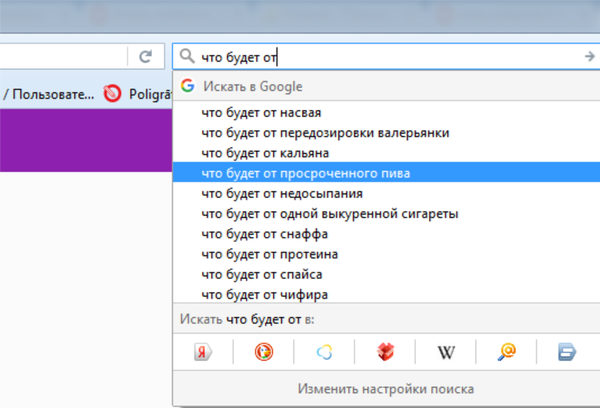Open the Poligraf bookmark
Screen dimensions: 600x408
(x=130, y=94)
